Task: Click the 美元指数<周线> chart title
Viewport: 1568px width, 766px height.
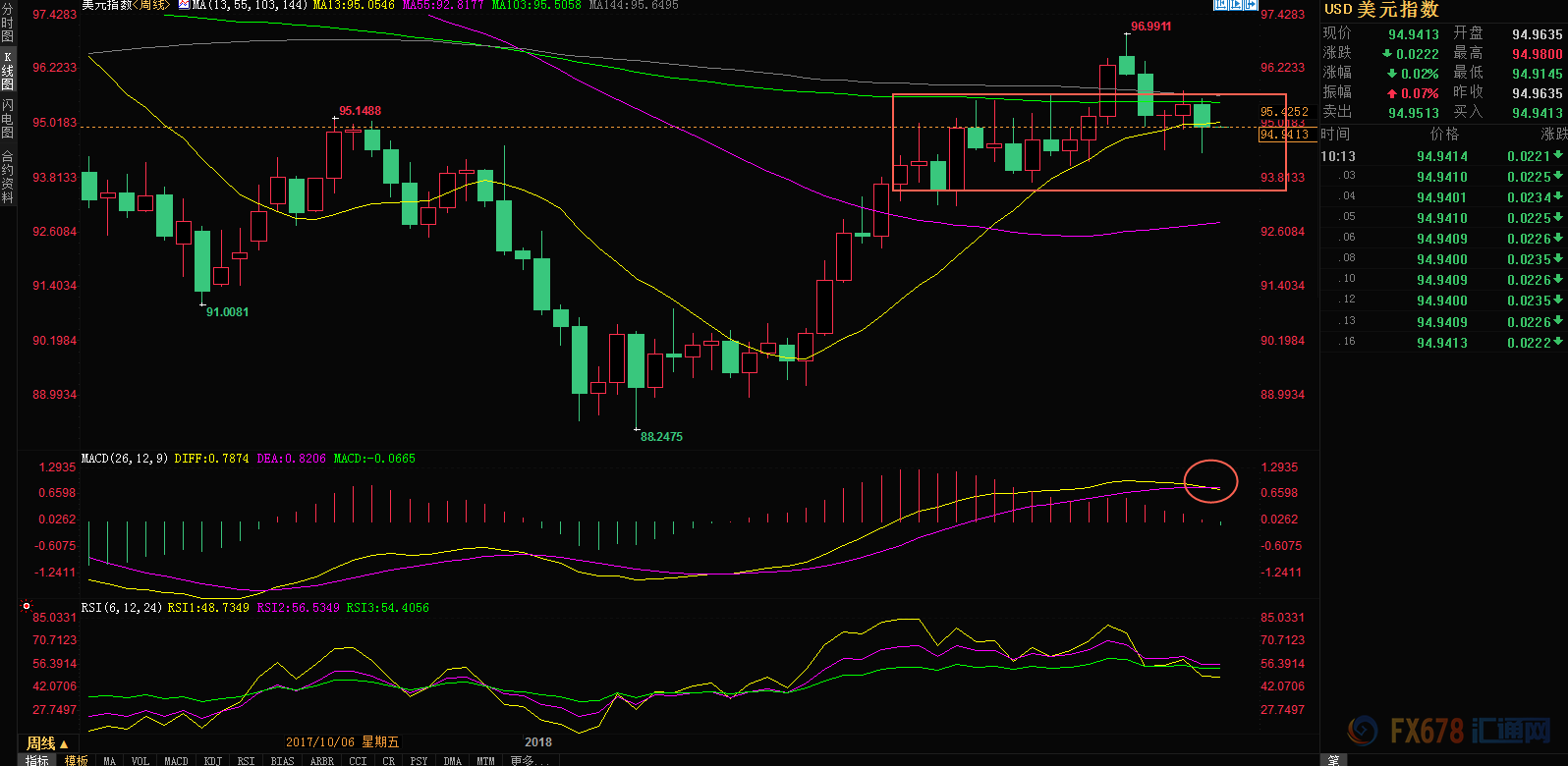Action: [126, 5]
